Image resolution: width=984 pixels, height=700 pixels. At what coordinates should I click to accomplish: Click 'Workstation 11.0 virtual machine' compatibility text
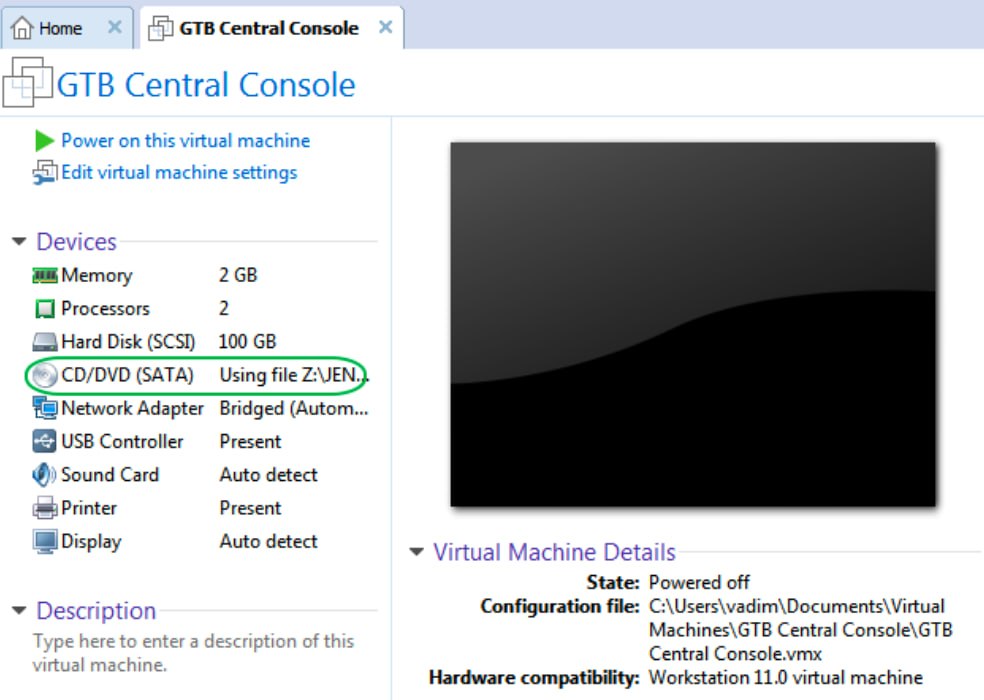pyautogui.click(x=786, y=678)
